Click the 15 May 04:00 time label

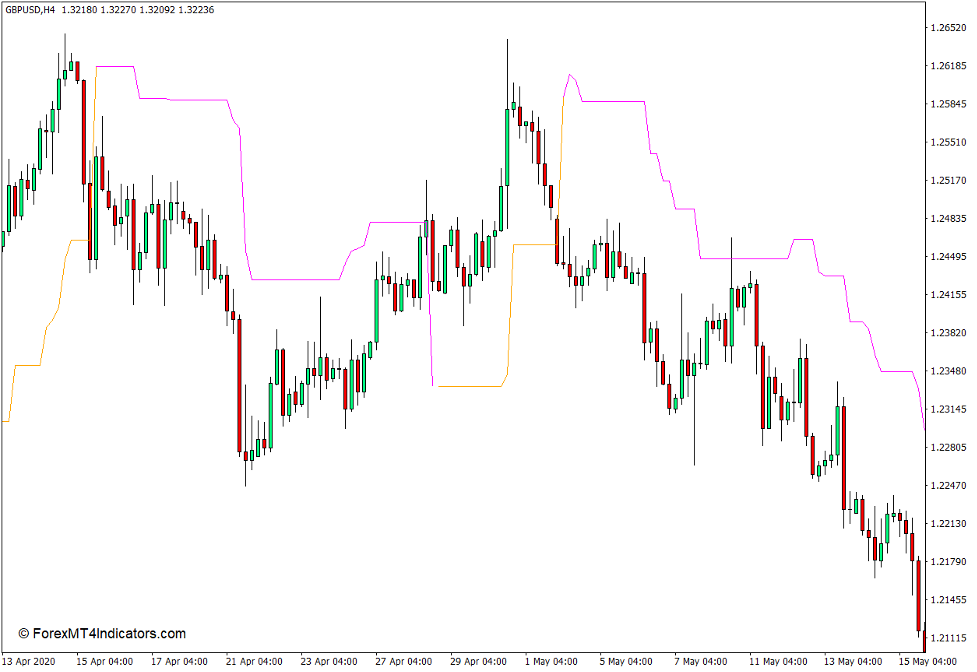(930, 661)
